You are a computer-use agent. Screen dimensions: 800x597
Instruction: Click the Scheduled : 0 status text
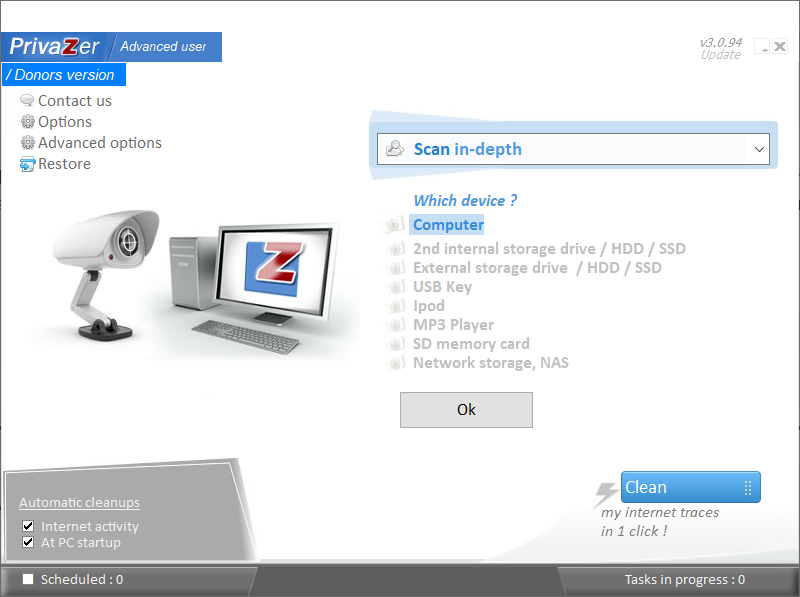pos(82,580)
